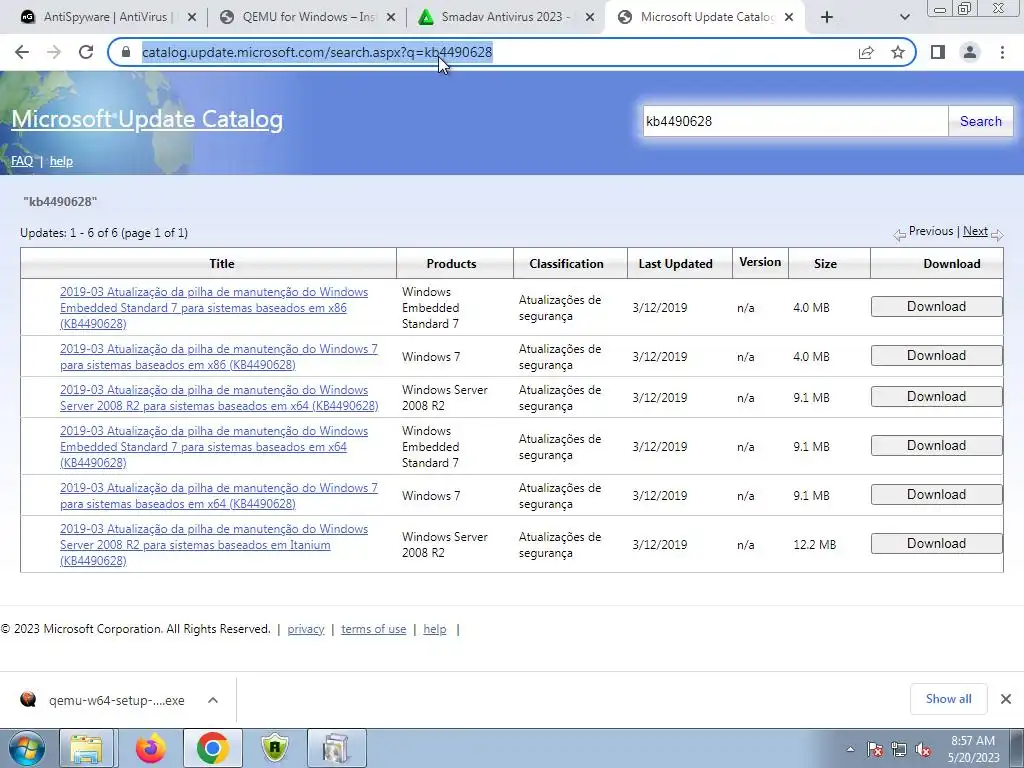Sort by Classification column header
This screenshot has width=1024, height=768.
(x=566, y=264)
